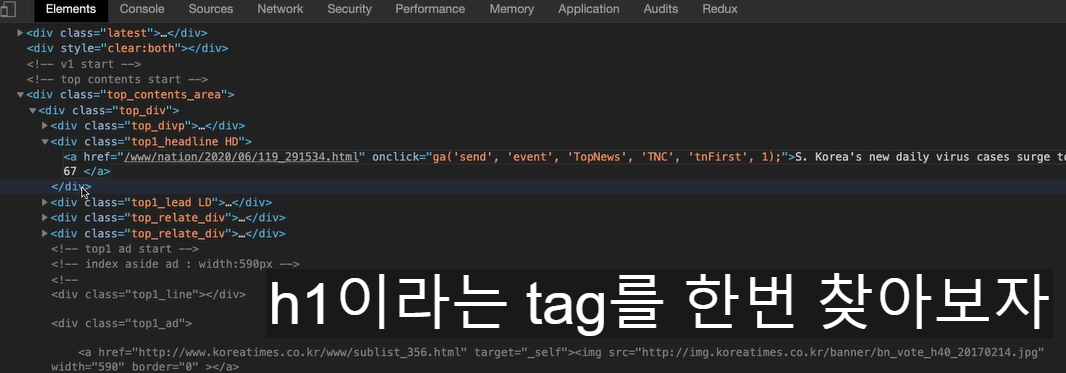1066x373 pixels.
Task: Open the Application tab
Action: [x=589, y=10]
